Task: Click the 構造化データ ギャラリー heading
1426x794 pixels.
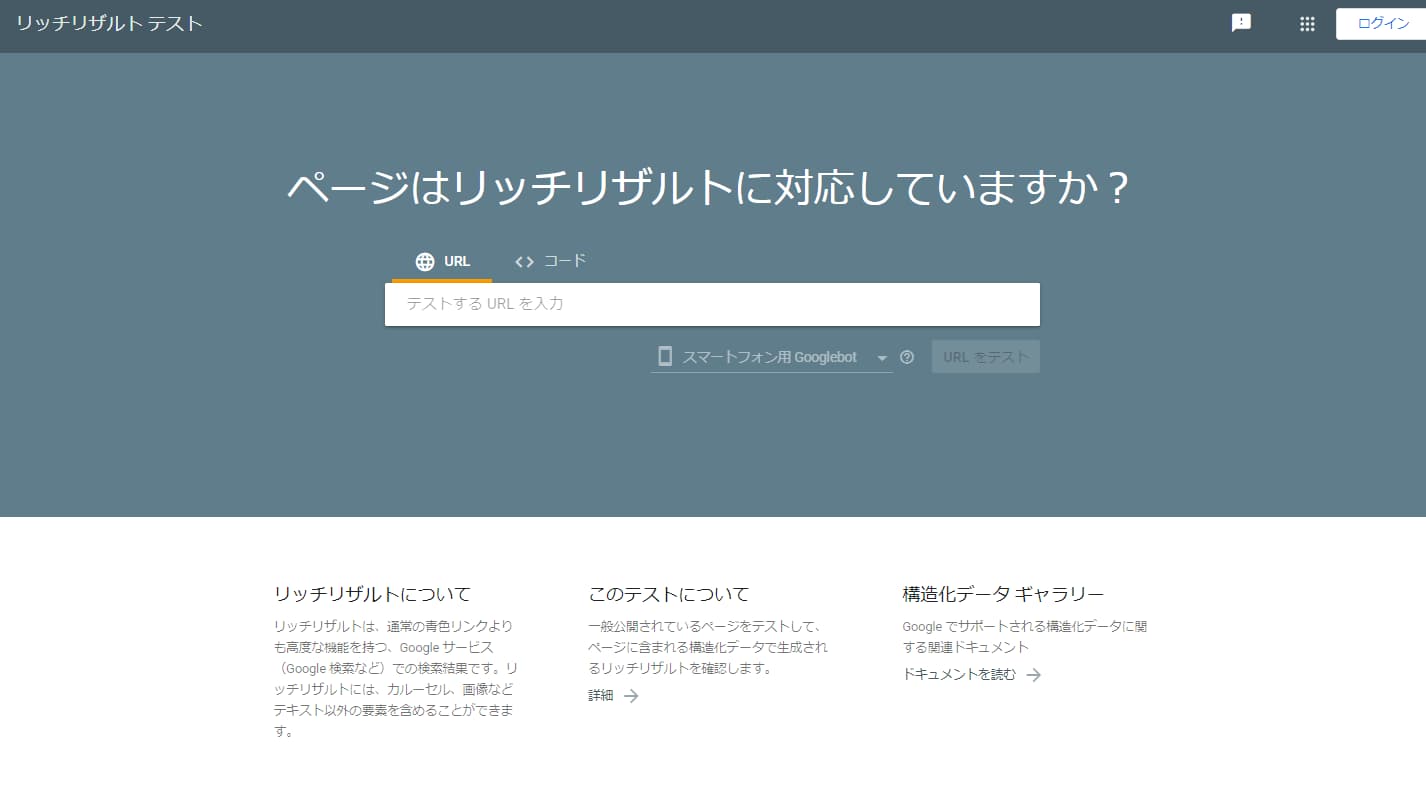Action: click(1003, 594)
